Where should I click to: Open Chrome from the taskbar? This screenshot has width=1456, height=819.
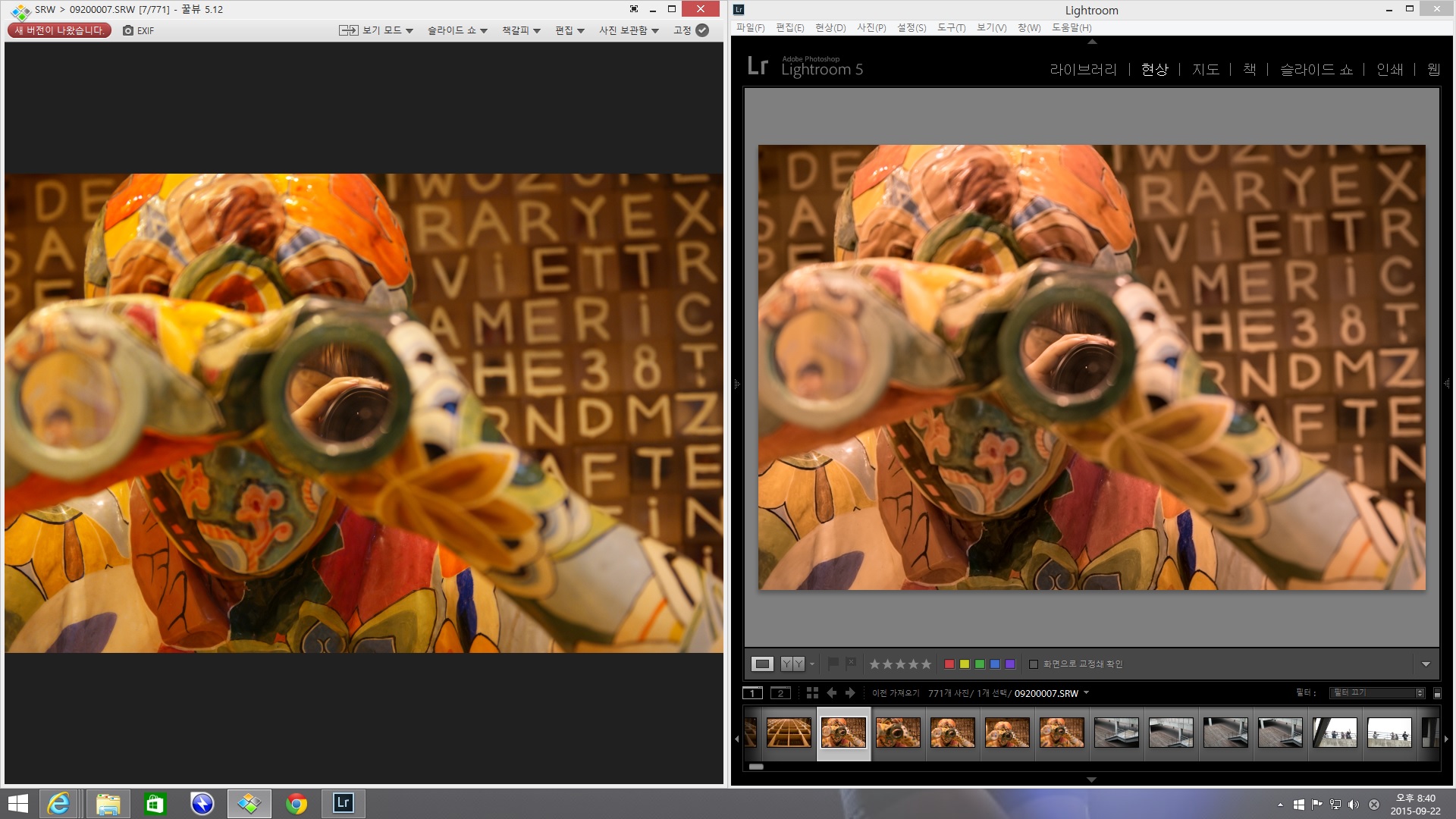[297, 803]
